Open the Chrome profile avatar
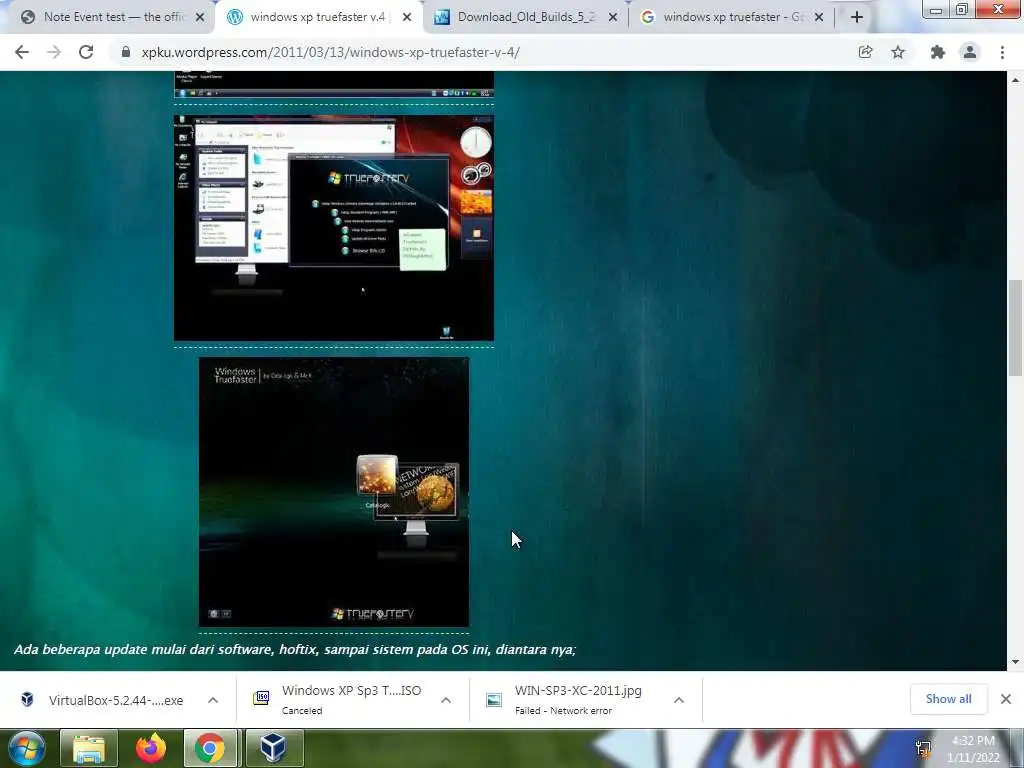Viewport: 1024px width, 768px height. (970, 52)
